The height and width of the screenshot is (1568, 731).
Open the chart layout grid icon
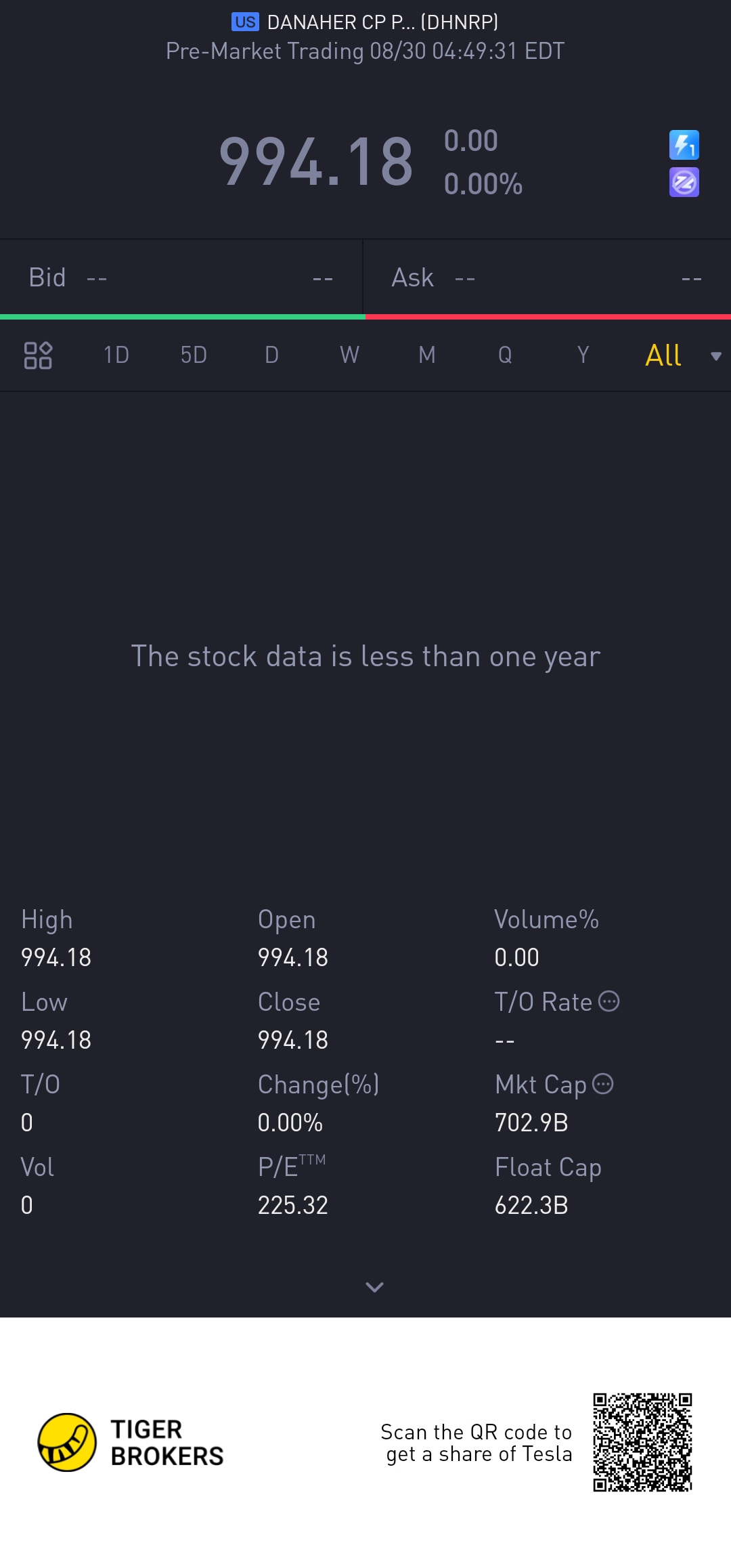coord(38,355)
